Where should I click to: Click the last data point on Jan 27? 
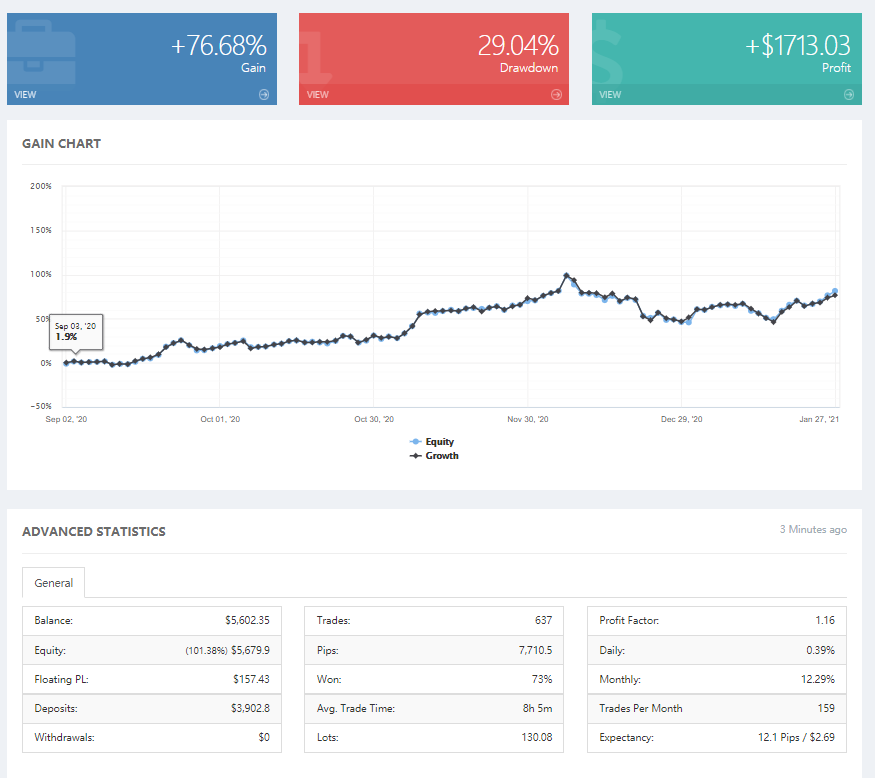coord(835,295)
